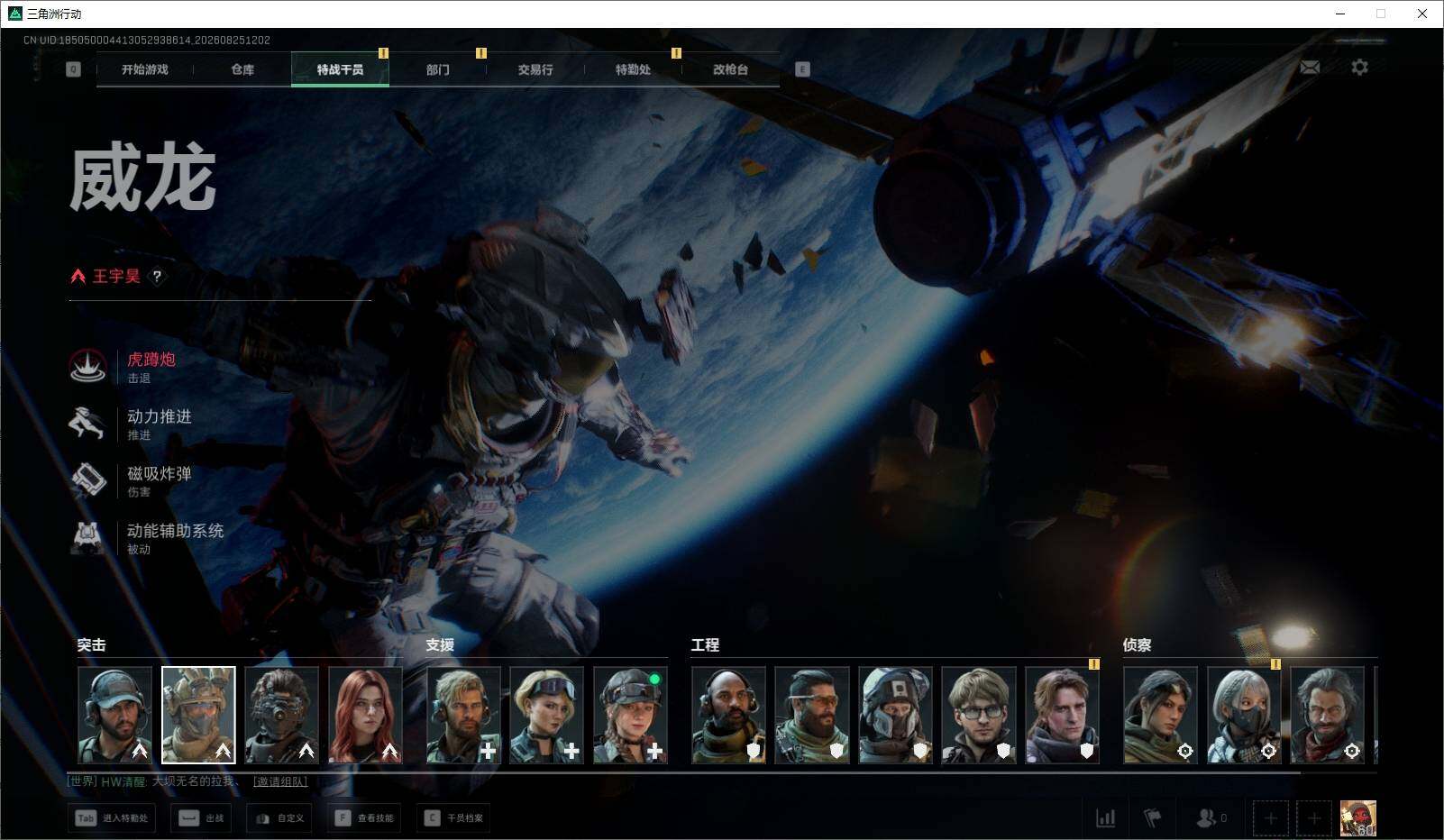1444x840 pixels.
Task: Select the 虎蹲炮 skill icon
Action: click(x=88, y=367)
